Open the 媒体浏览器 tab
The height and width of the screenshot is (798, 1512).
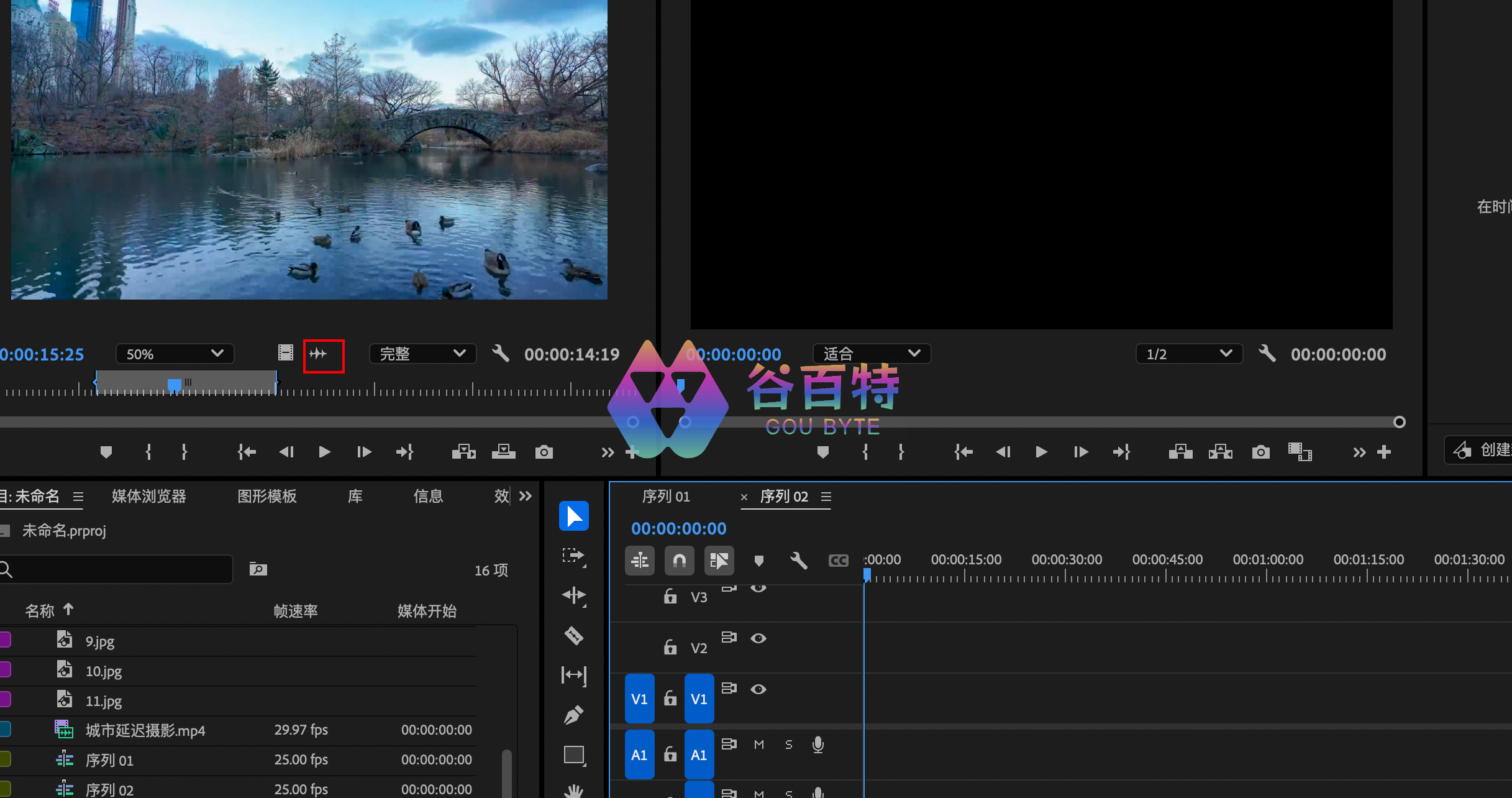(x=148, y=497)
